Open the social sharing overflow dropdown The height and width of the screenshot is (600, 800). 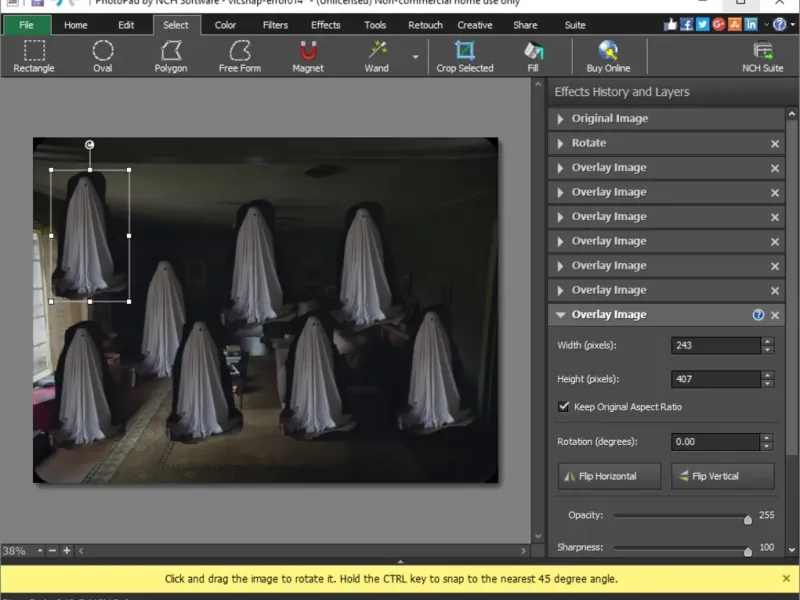(766, 24)
